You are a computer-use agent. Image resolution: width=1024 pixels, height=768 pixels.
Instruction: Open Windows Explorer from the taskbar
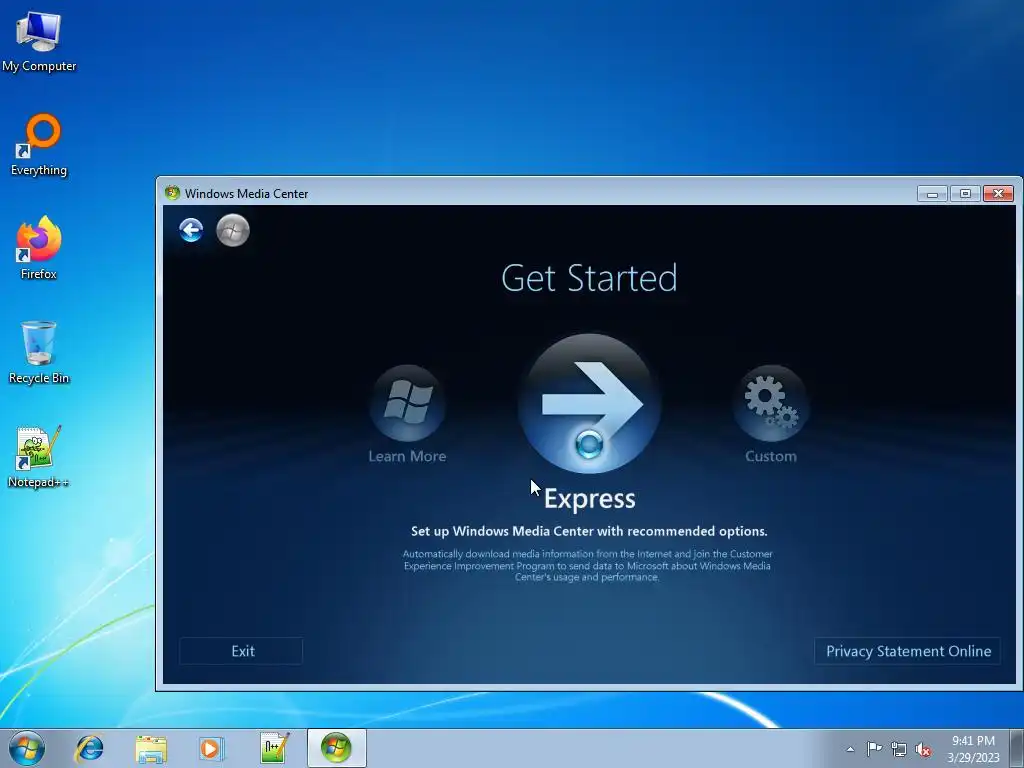pyautogui.click(x=151, y=748)
